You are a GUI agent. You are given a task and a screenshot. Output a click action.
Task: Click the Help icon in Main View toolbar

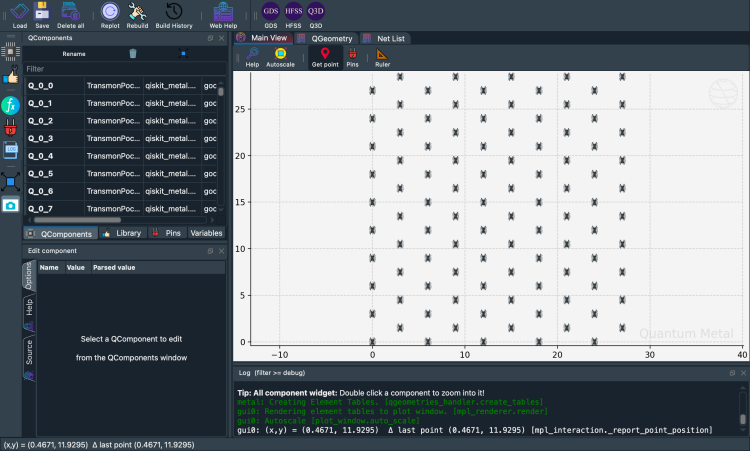(x=252, y=57)
